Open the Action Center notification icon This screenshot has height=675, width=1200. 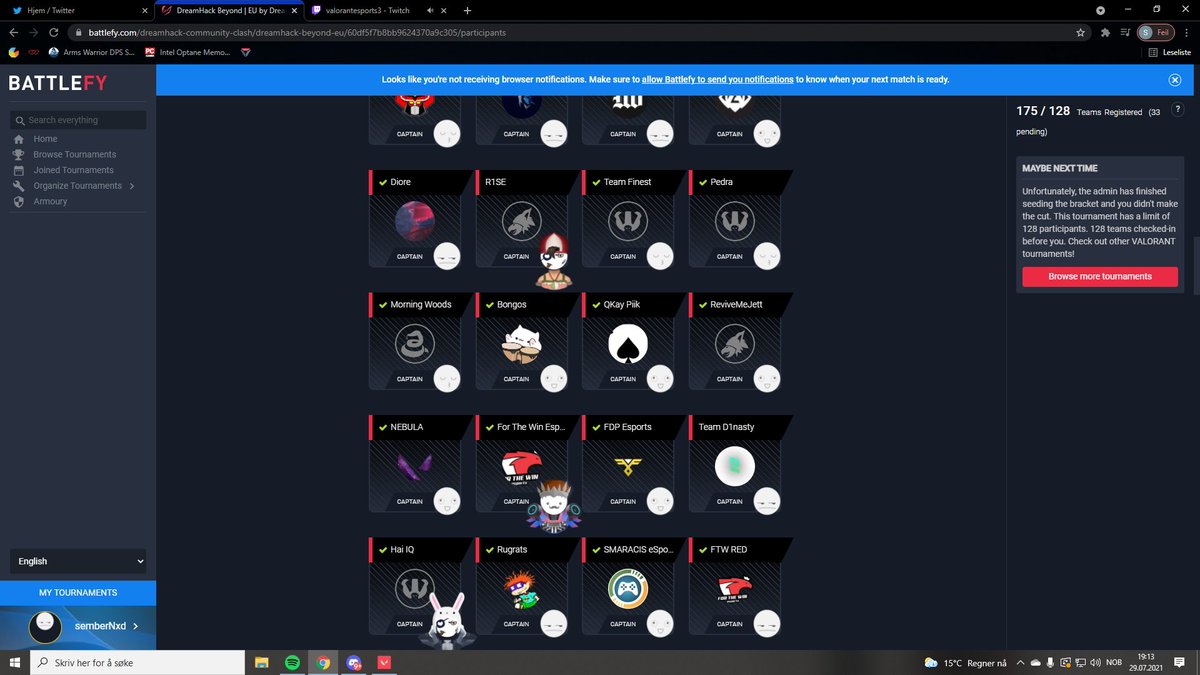point(1181,662)
